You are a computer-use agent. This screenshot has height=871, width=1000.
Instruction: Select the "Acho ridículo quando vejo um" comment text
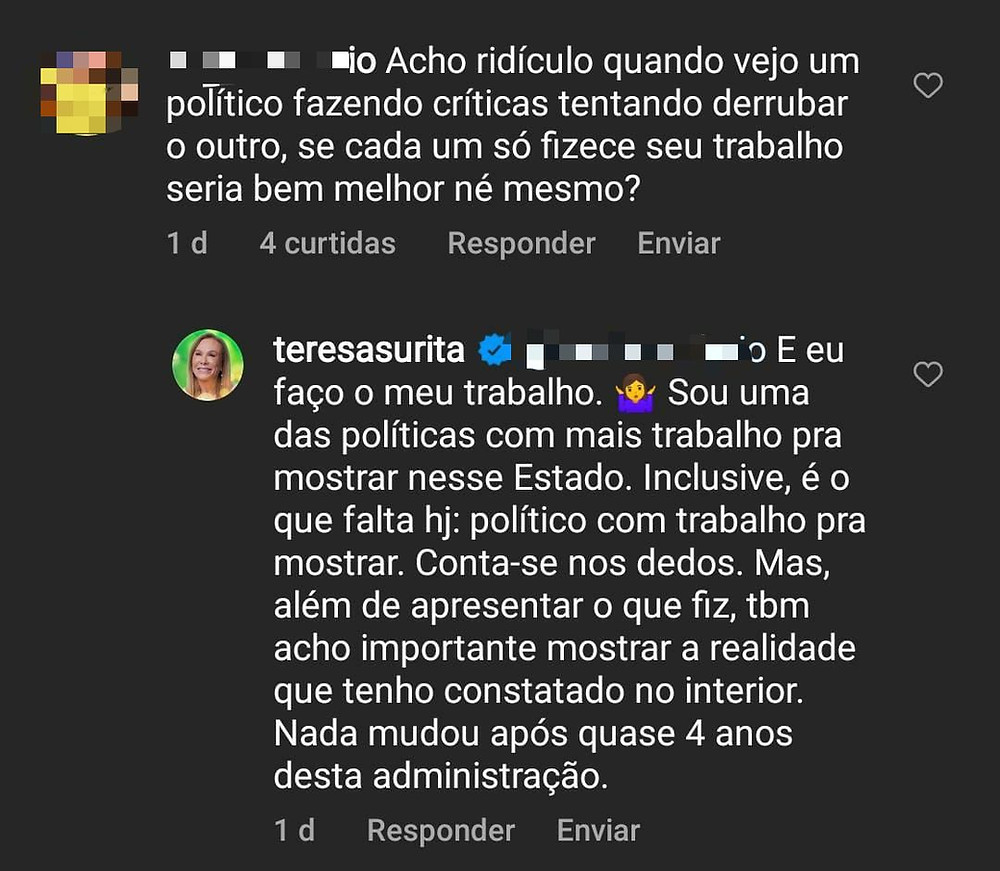coord(622,62)
